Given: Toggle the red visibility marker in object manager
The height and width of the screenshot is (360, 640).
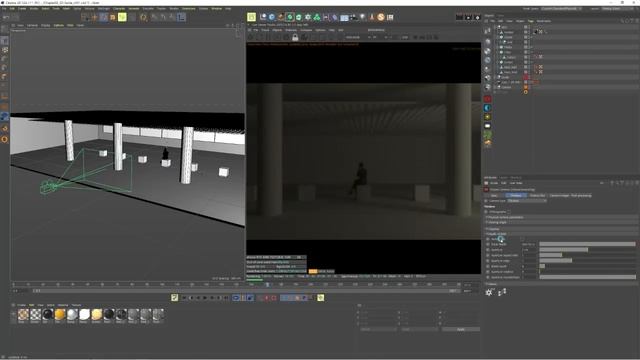Looking at the screenshot, I should pyautogui.click(x=526, y=77).
